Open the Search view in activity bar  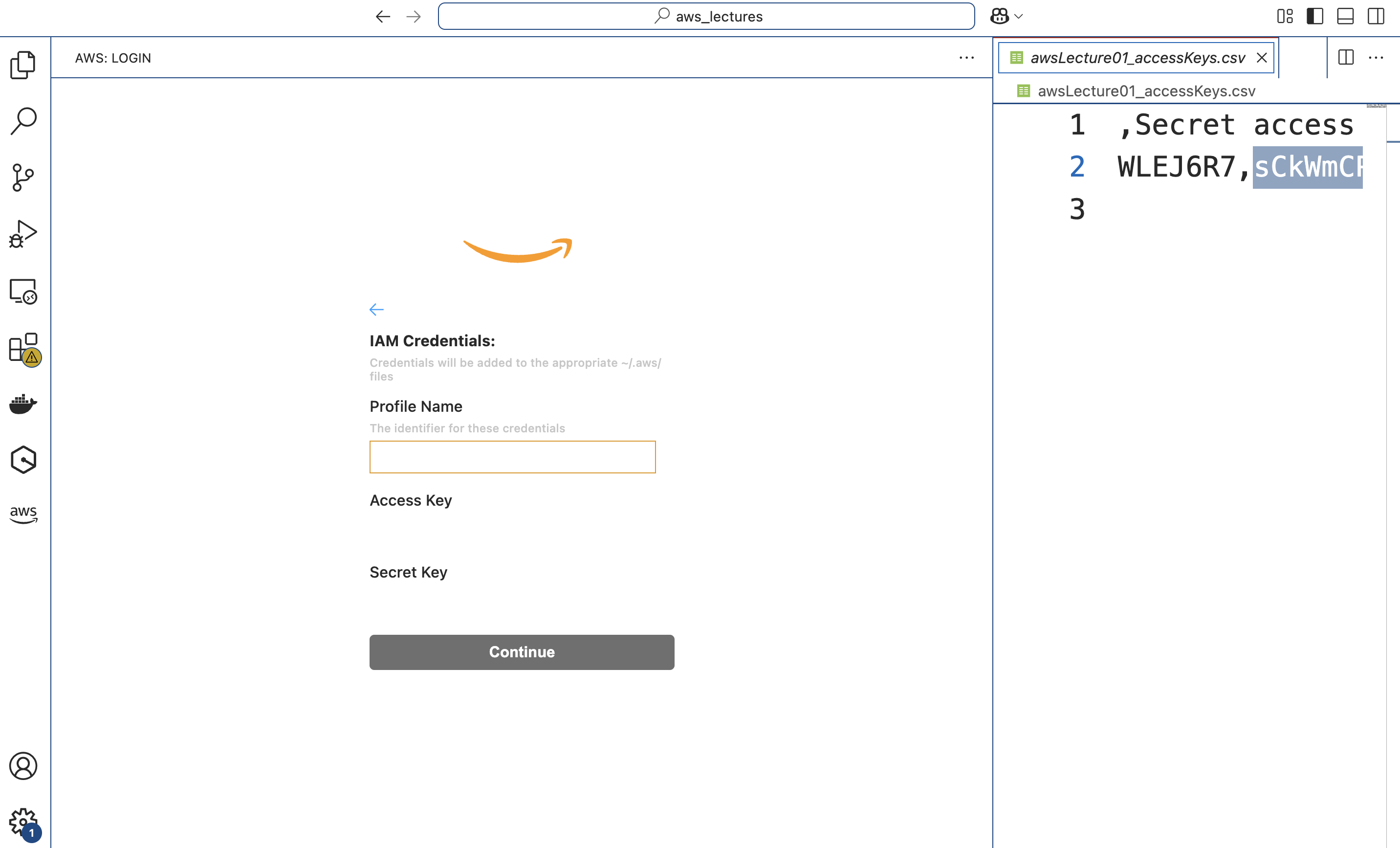tap(23, 121)
